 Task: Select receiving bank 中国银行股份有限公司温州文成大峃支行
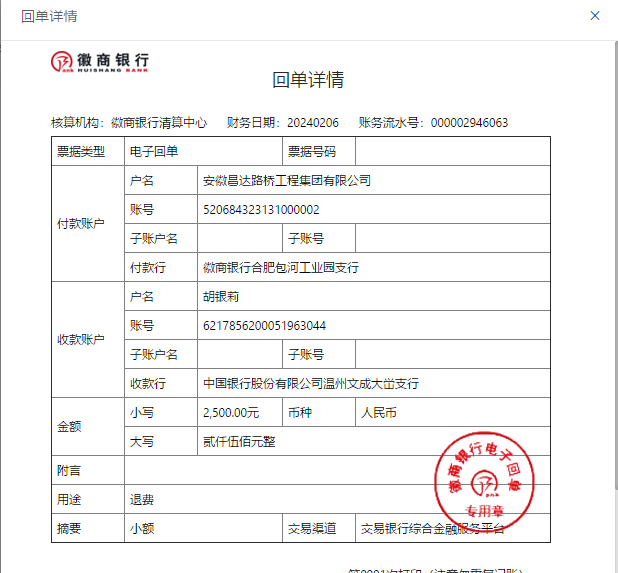click(x=310, y=384)
